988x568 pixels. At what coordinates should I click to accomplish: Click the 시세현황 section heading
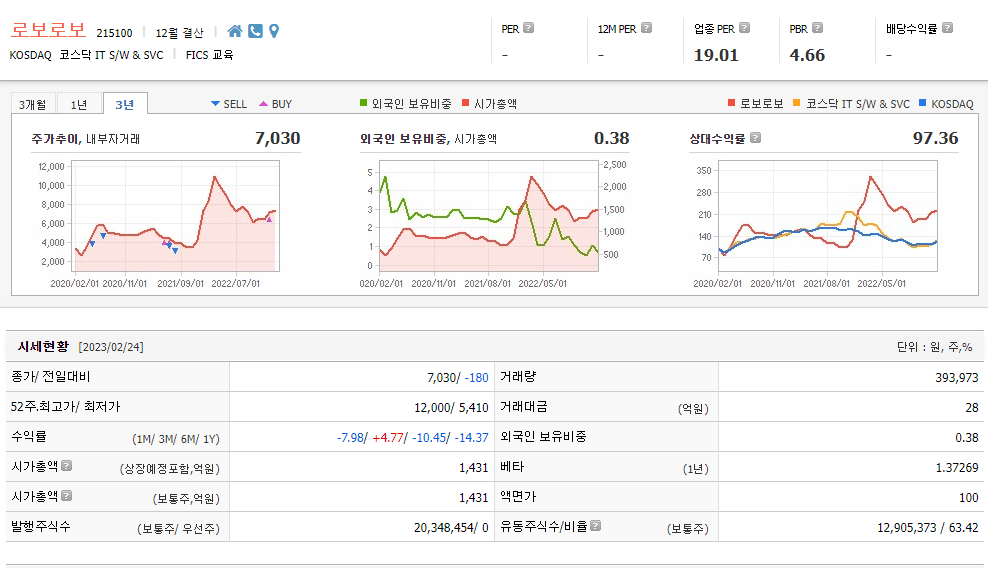(x=43, y=346)
